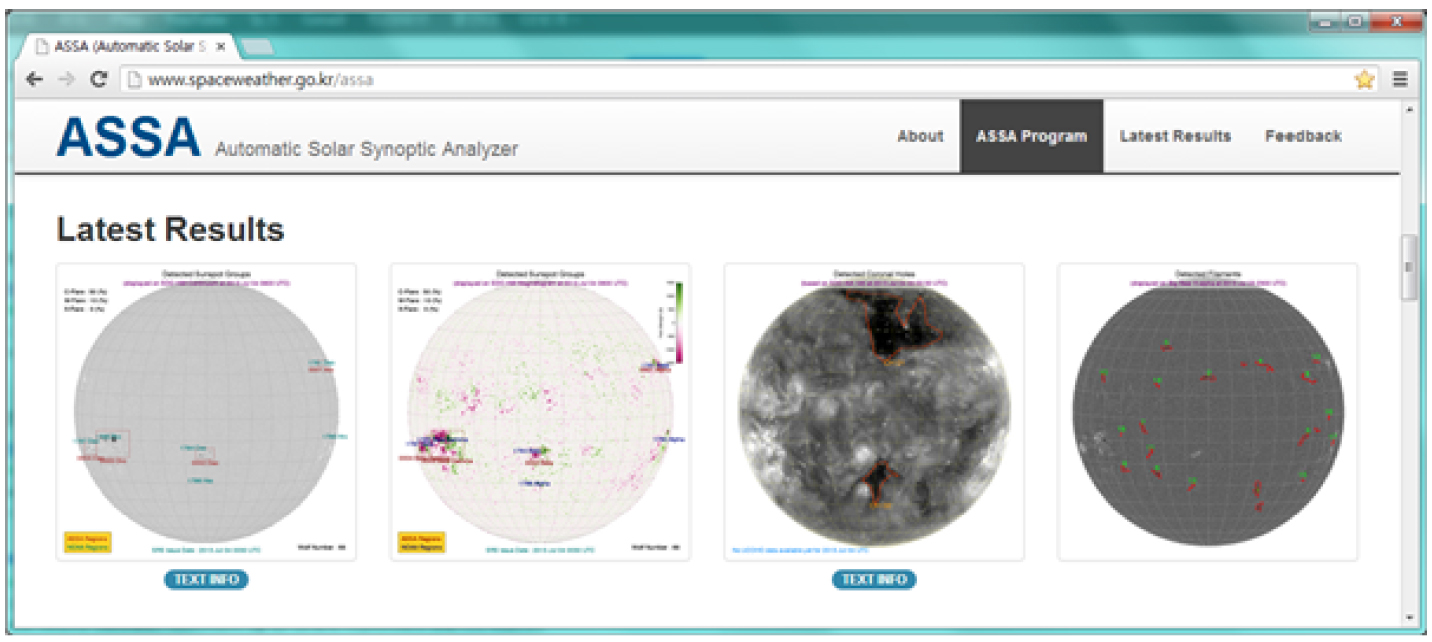Open the Detected Coronal Holes thumbnail
This screenshot has width=1432, height=642.
point(873,412)
